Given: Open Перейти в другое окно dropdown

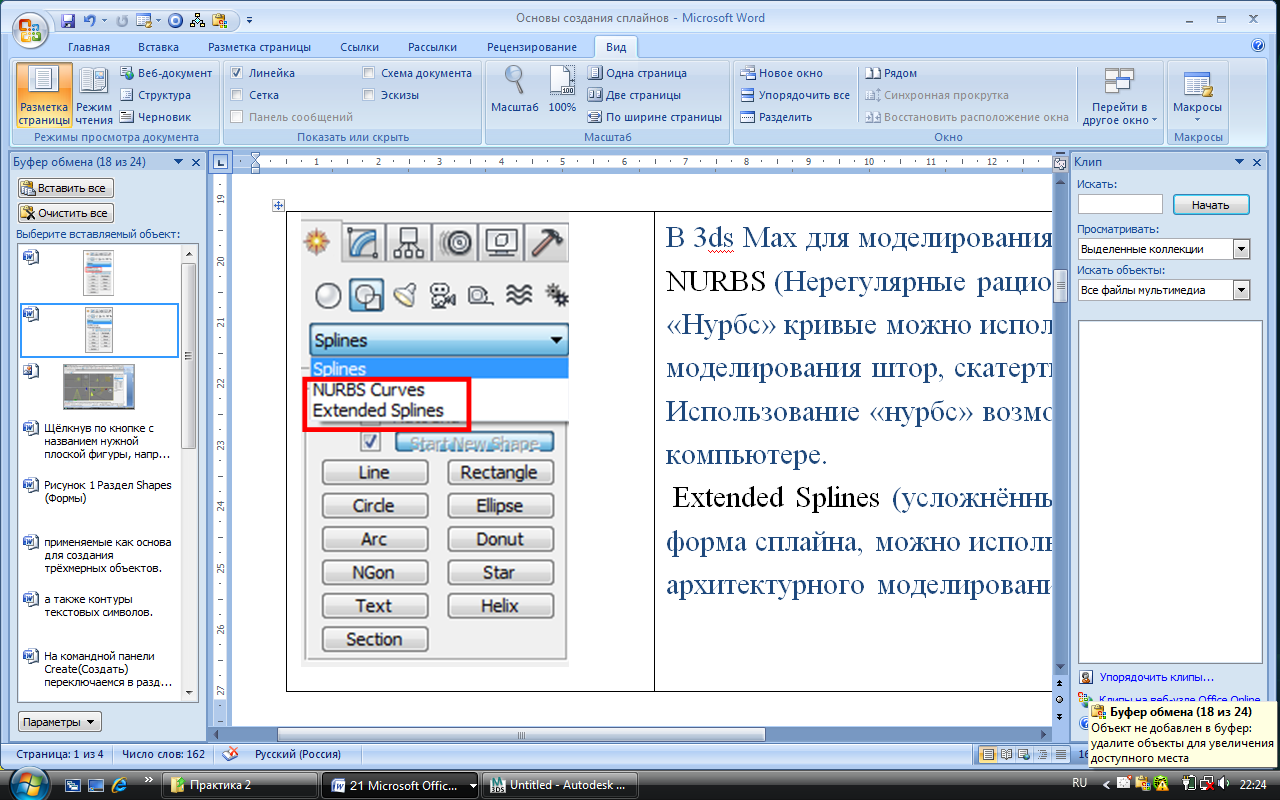Looking at the screenshot, I should [1119, 95].
